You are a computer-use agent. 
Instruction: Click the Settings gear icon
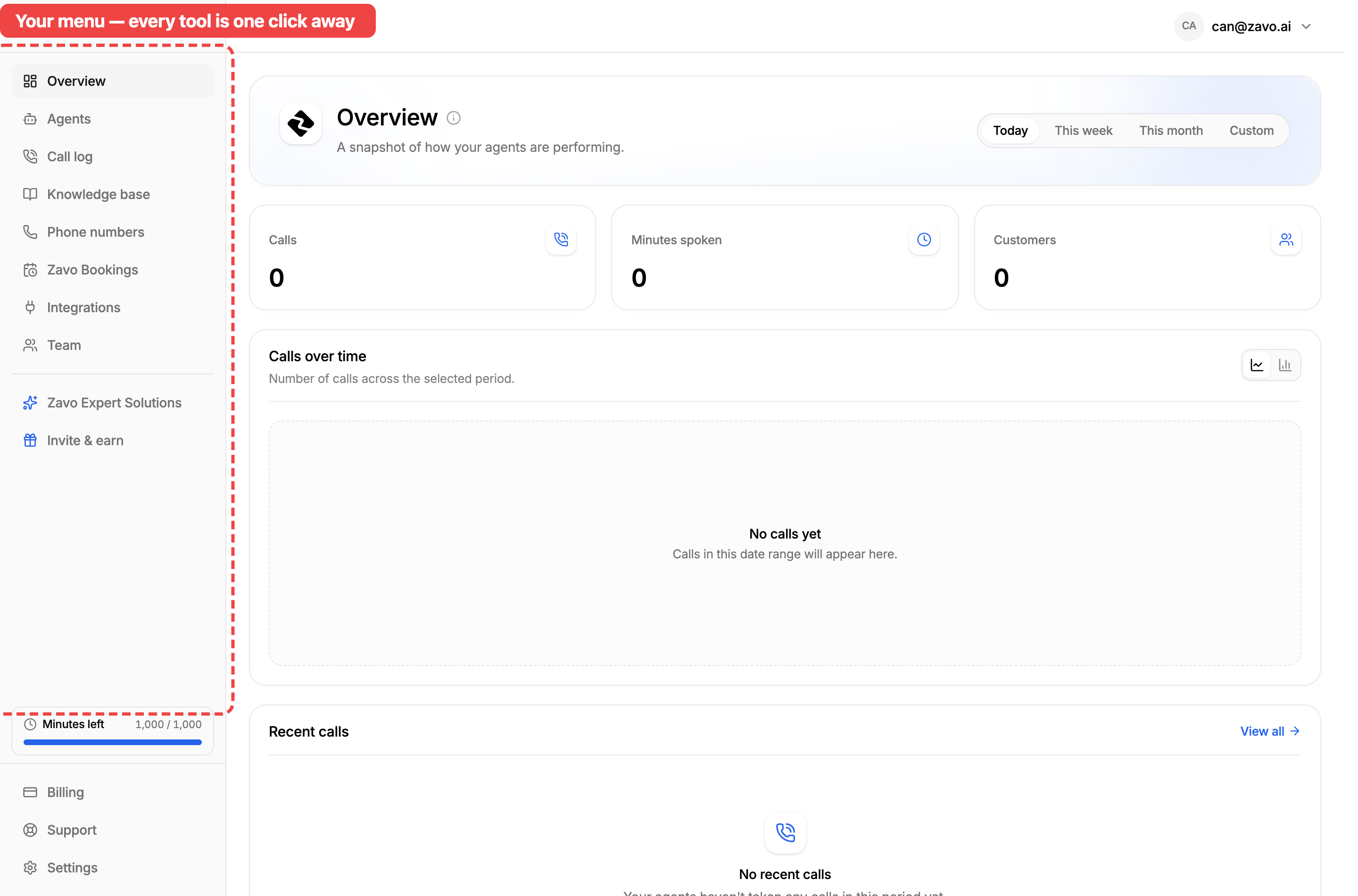click(30, 868)
